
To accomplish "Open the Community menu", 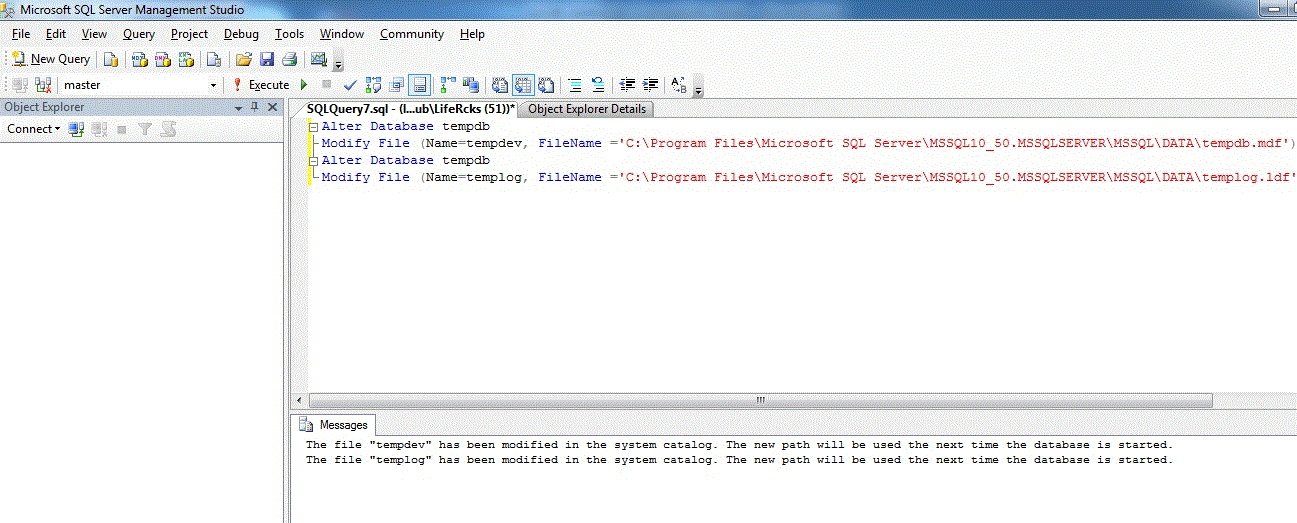I will (x=412, y=34).
